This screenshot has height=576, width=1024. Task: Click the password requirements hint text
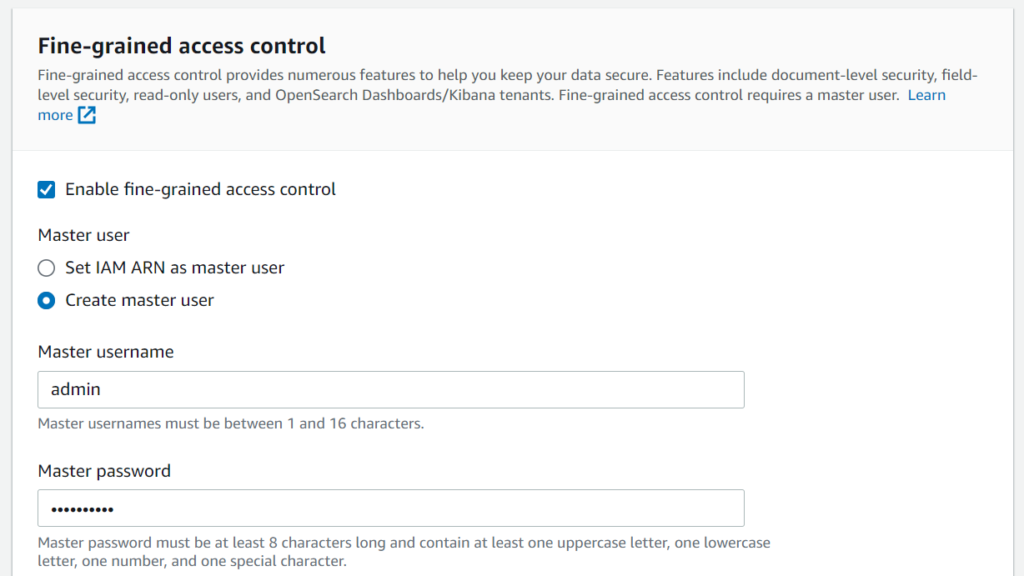click(404, 552)
